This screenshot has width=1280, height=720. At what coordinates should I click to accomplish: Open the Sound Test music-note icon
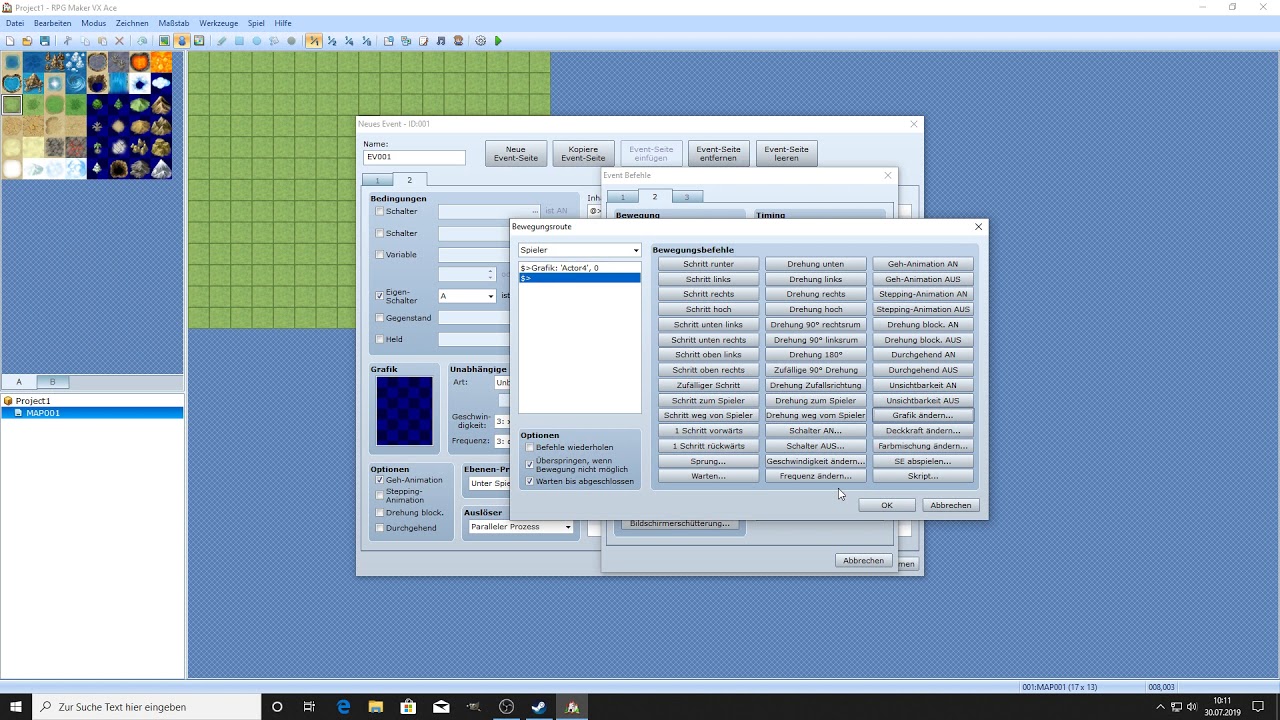(x=441, y=41)
